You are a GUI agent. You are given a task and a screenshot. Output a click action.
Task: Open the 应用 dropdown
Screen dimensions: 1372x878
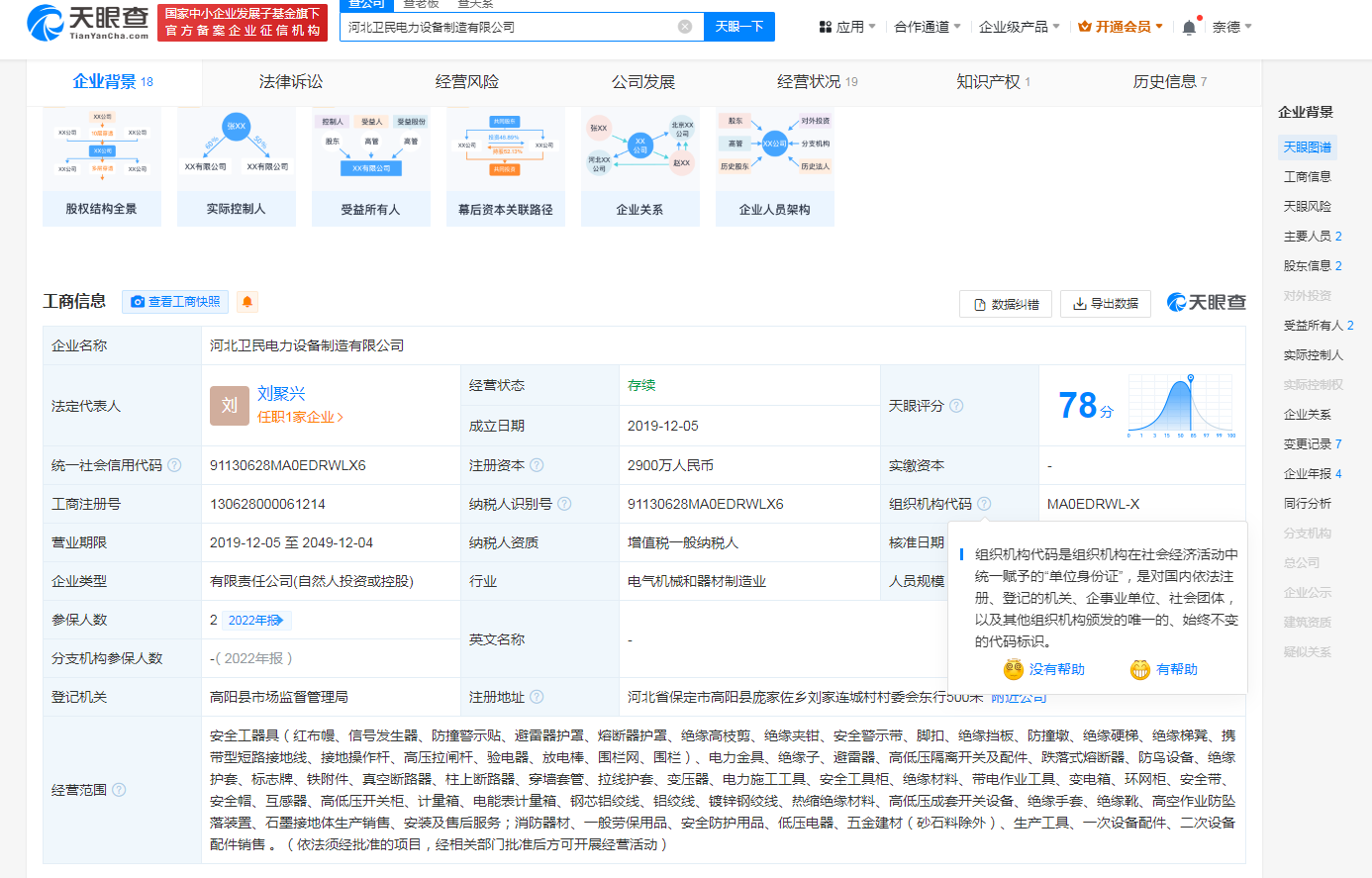tap(847, 27)
